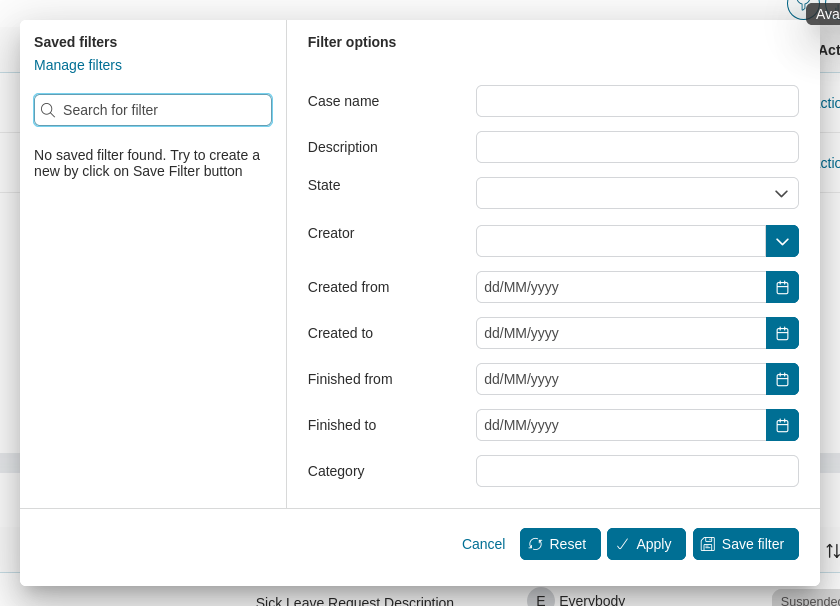The height and width of the screenshot is (606, 840).
Task: Open the Finished from calendar picker
Action: click(782, 379)
